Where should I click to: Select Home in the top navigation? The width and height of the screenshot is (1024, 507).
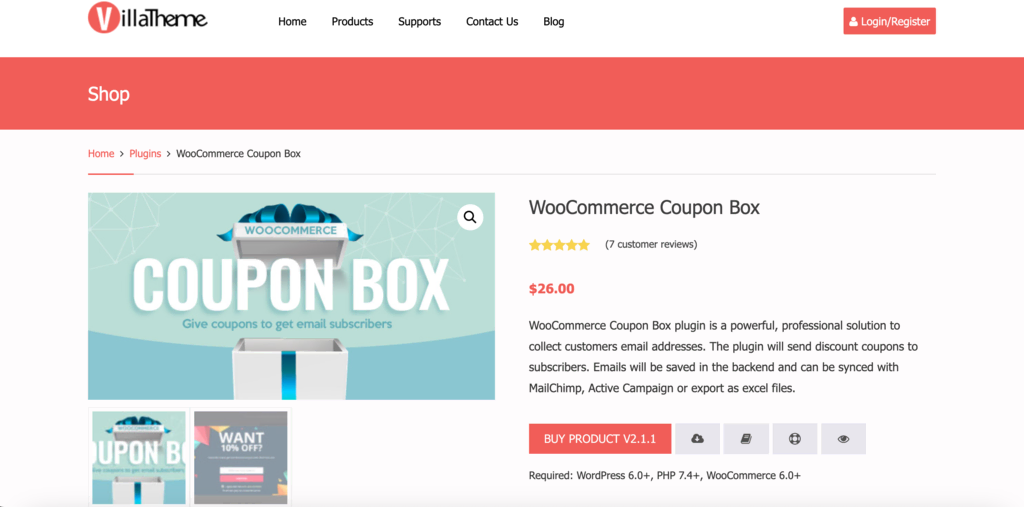point(292,22)
